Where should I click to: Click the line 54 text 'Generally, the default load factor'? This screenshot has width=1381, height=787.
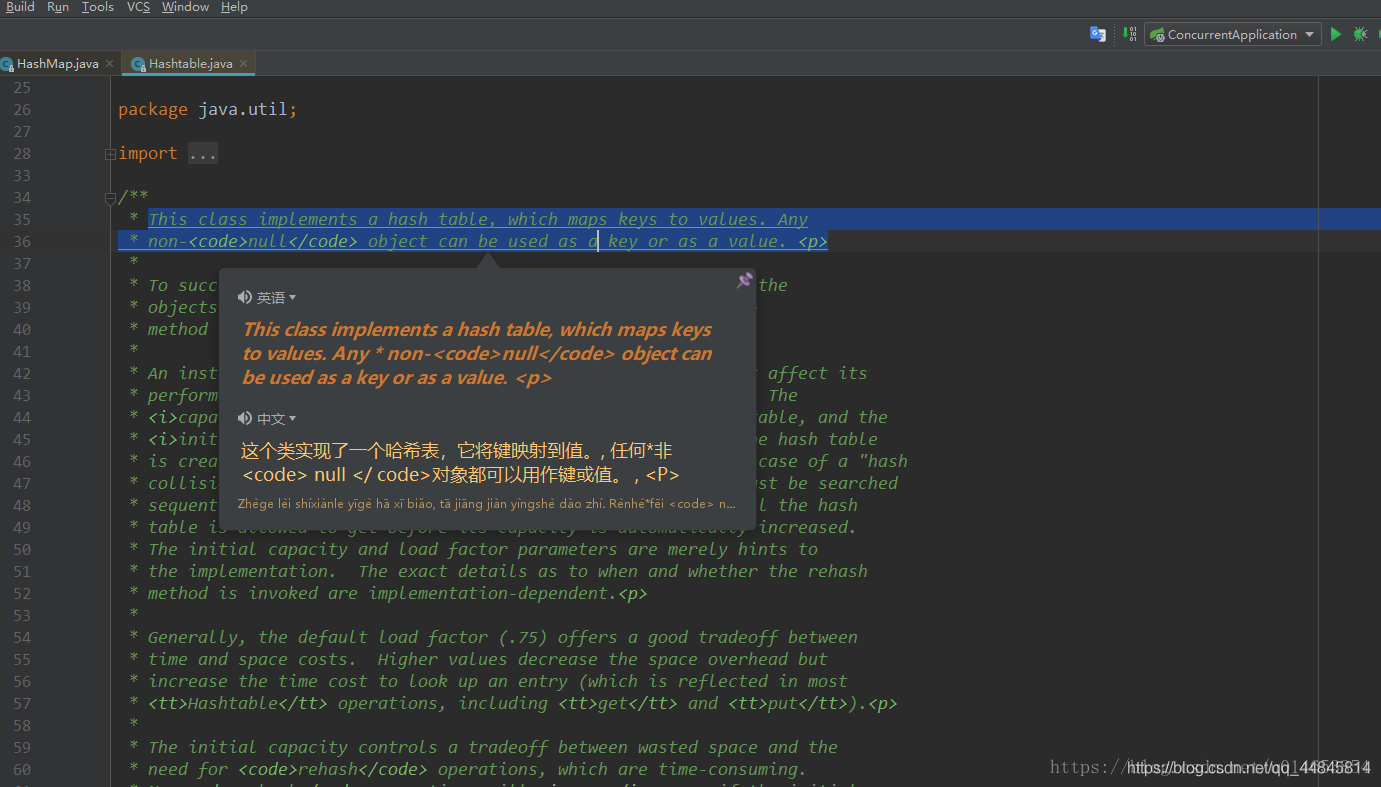click(318, 638)
